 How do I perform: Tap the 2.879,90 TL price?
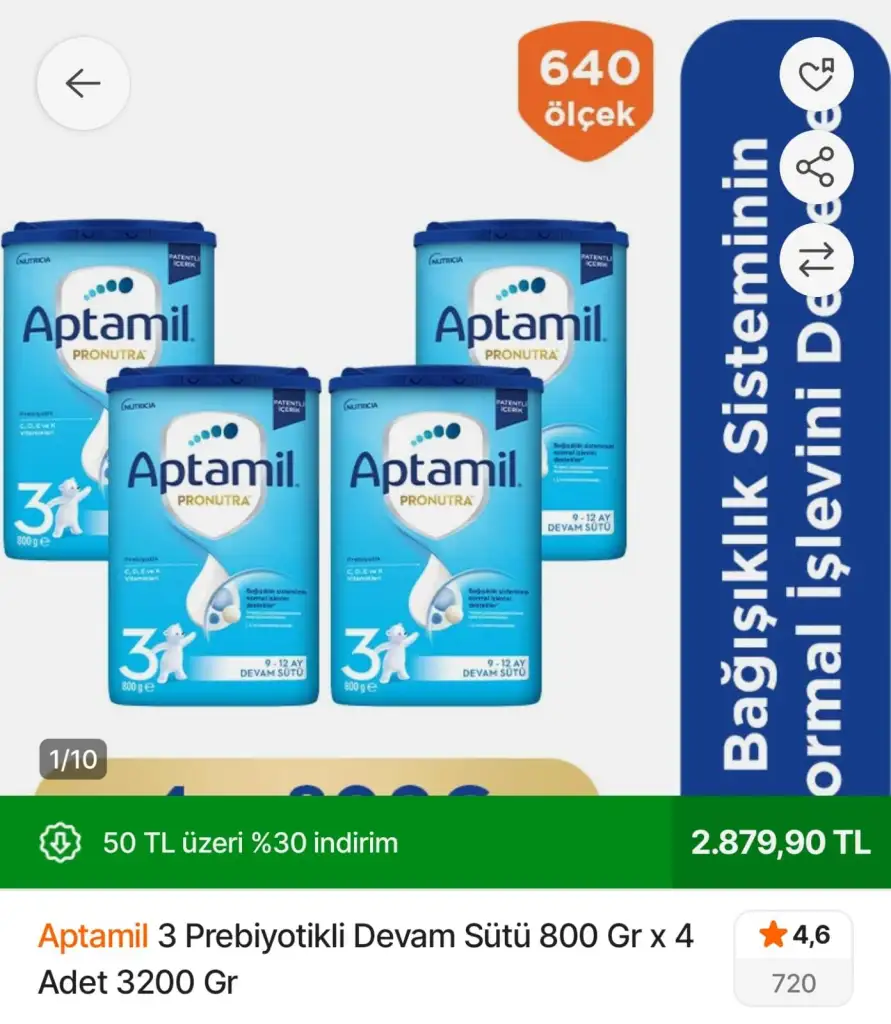pos(781,842)
